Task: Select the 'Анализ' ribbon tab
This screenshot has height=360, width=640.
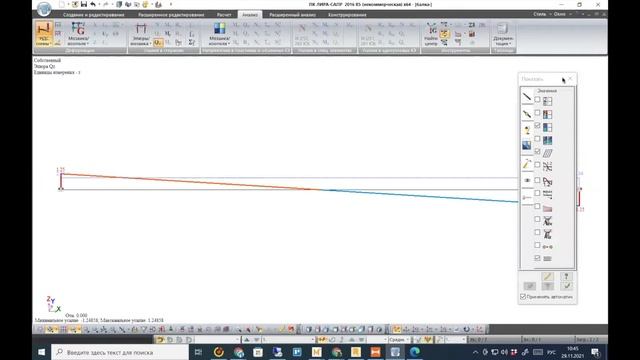Action: tap(250, 15)
